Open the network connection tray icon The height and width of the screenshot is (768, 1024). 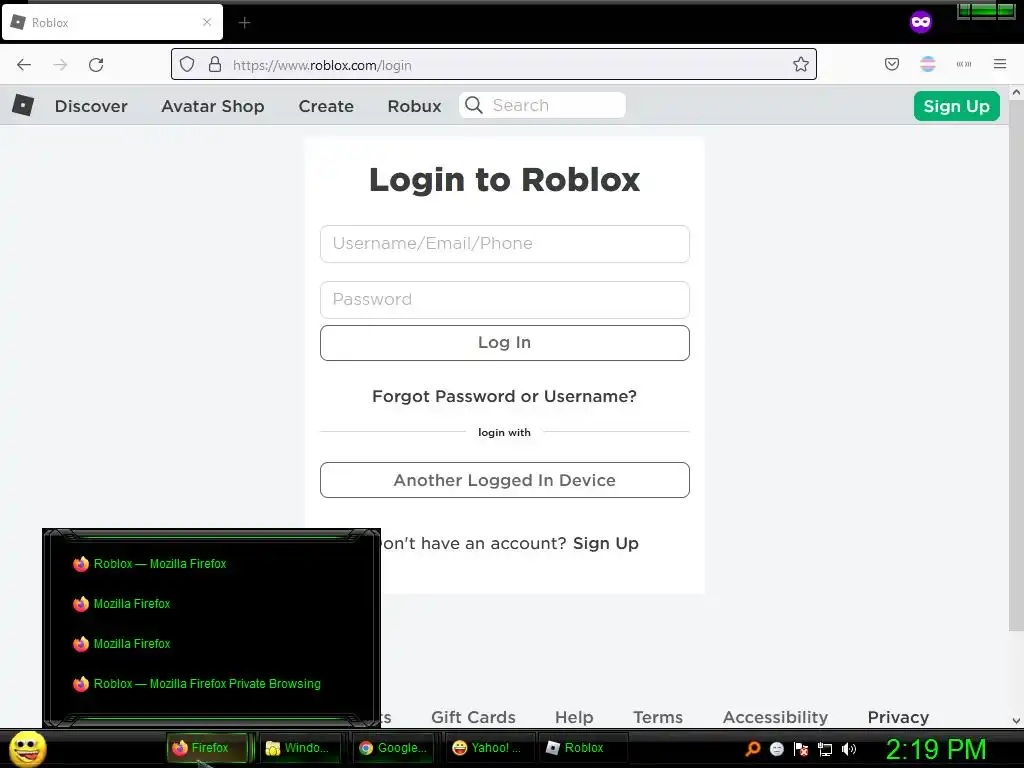click(x=825, y=749)
